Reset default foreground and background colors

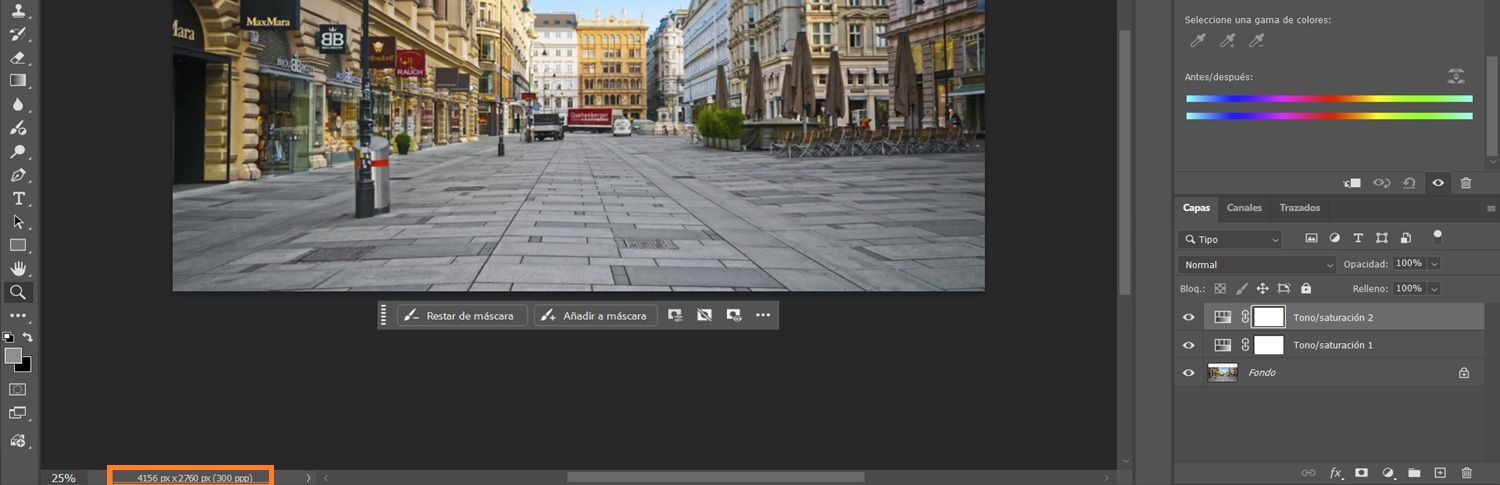9,337
